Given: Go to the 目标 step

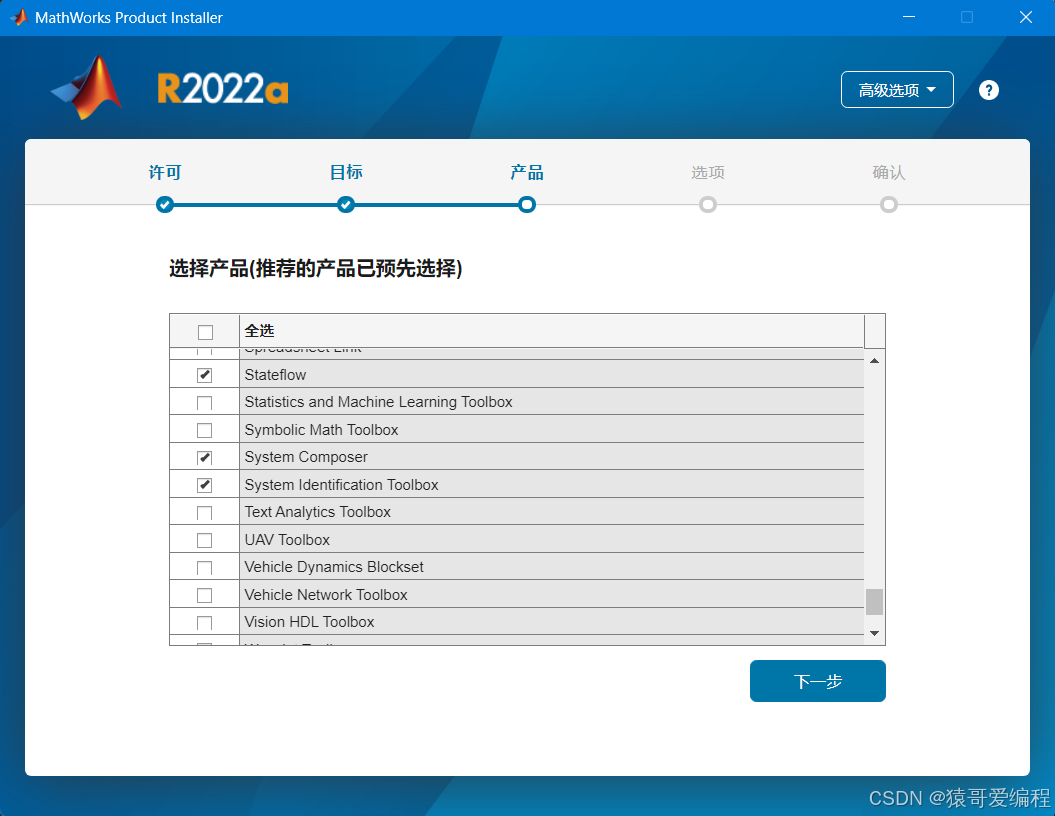Looking at the screenshot, I should [x=346, y=172].
